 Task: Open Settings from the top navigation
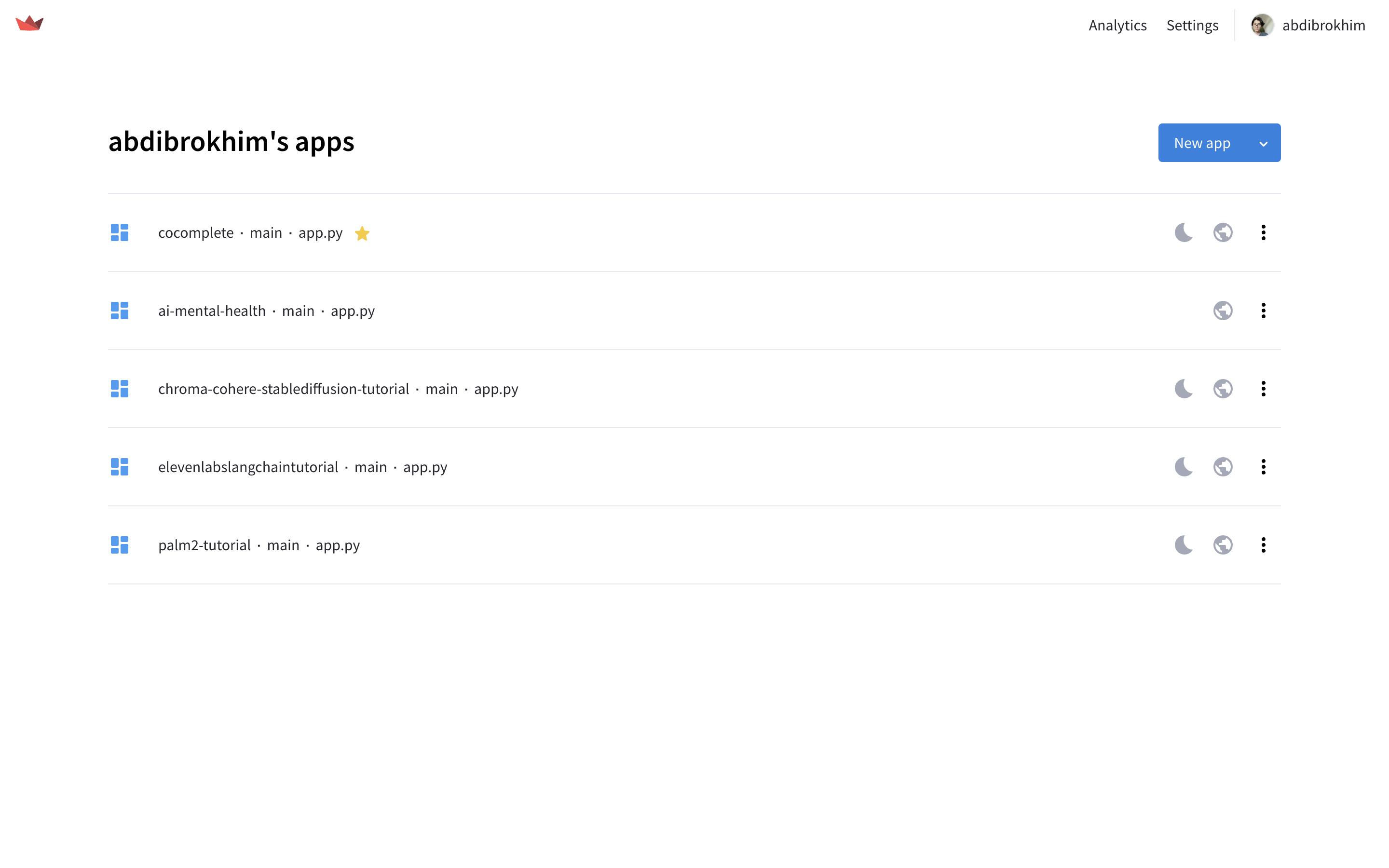1192,25
